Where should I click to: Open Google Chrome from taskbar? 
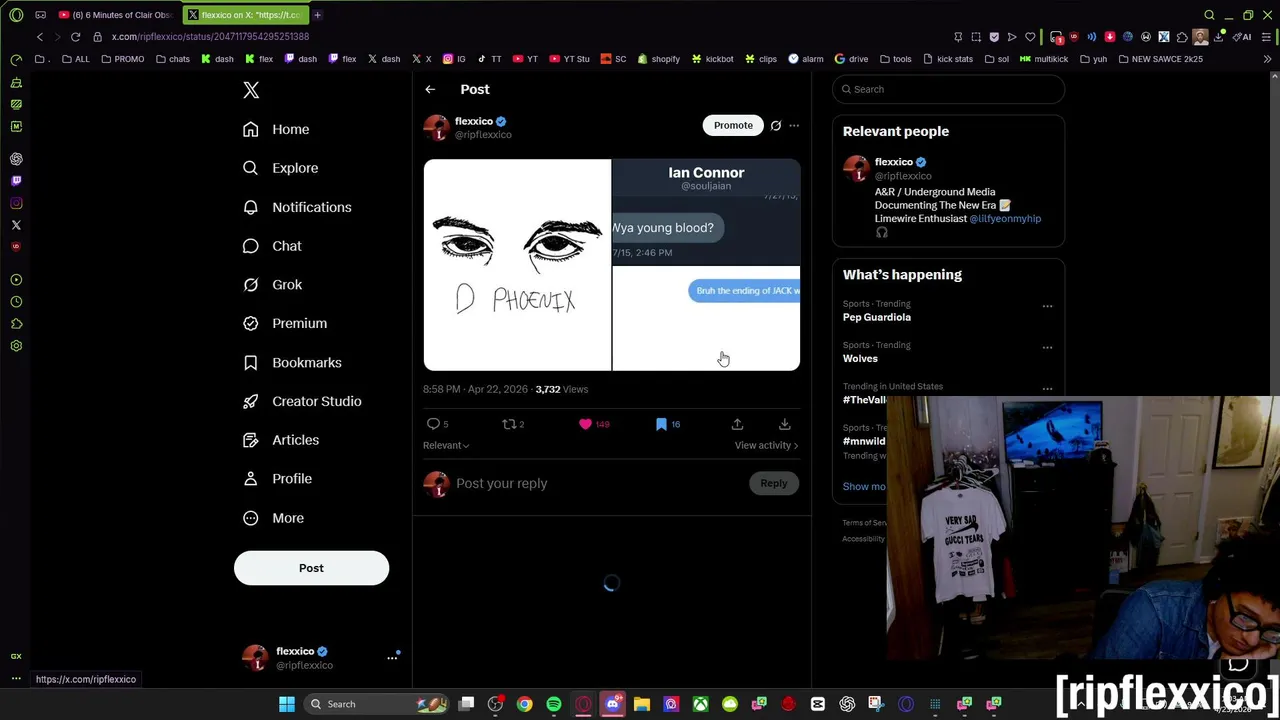click(x=524, y=704)
